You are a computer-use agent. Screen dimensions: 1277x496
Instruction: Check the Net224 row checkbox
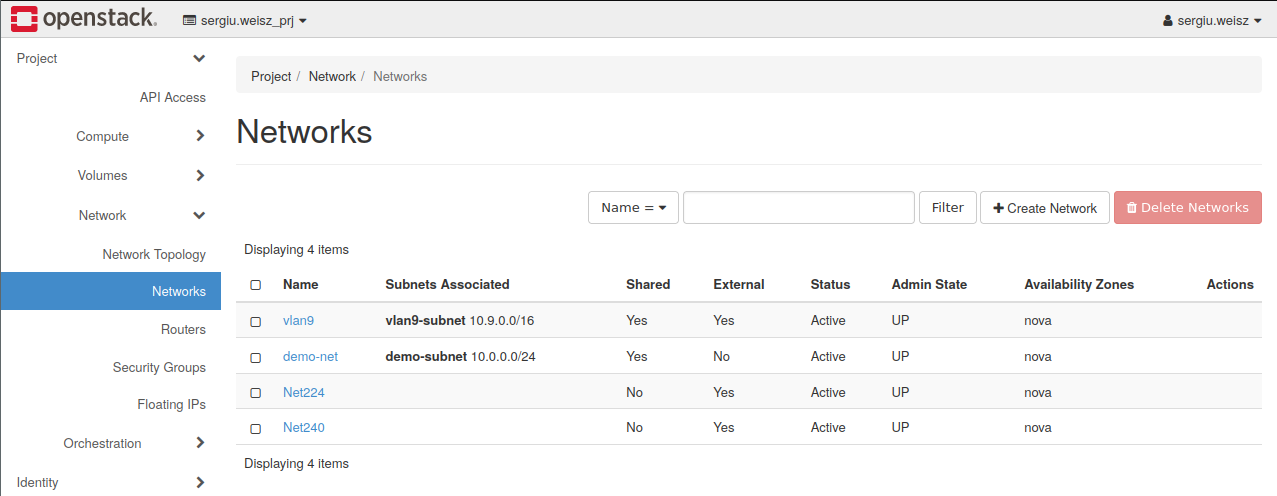pos(255,393)
